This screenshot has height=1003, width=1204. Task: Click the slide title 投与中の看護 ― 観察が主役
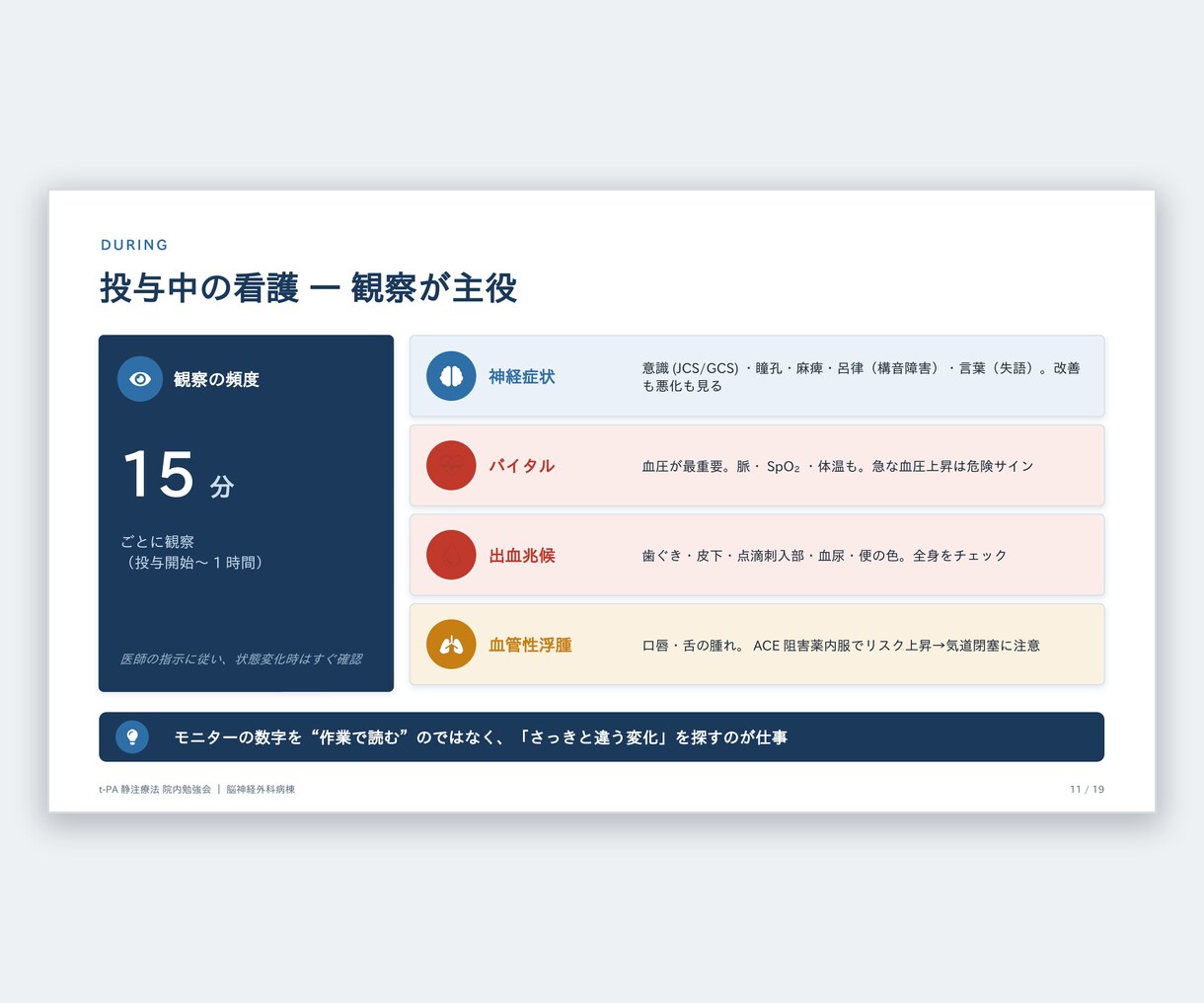point(308,288)
